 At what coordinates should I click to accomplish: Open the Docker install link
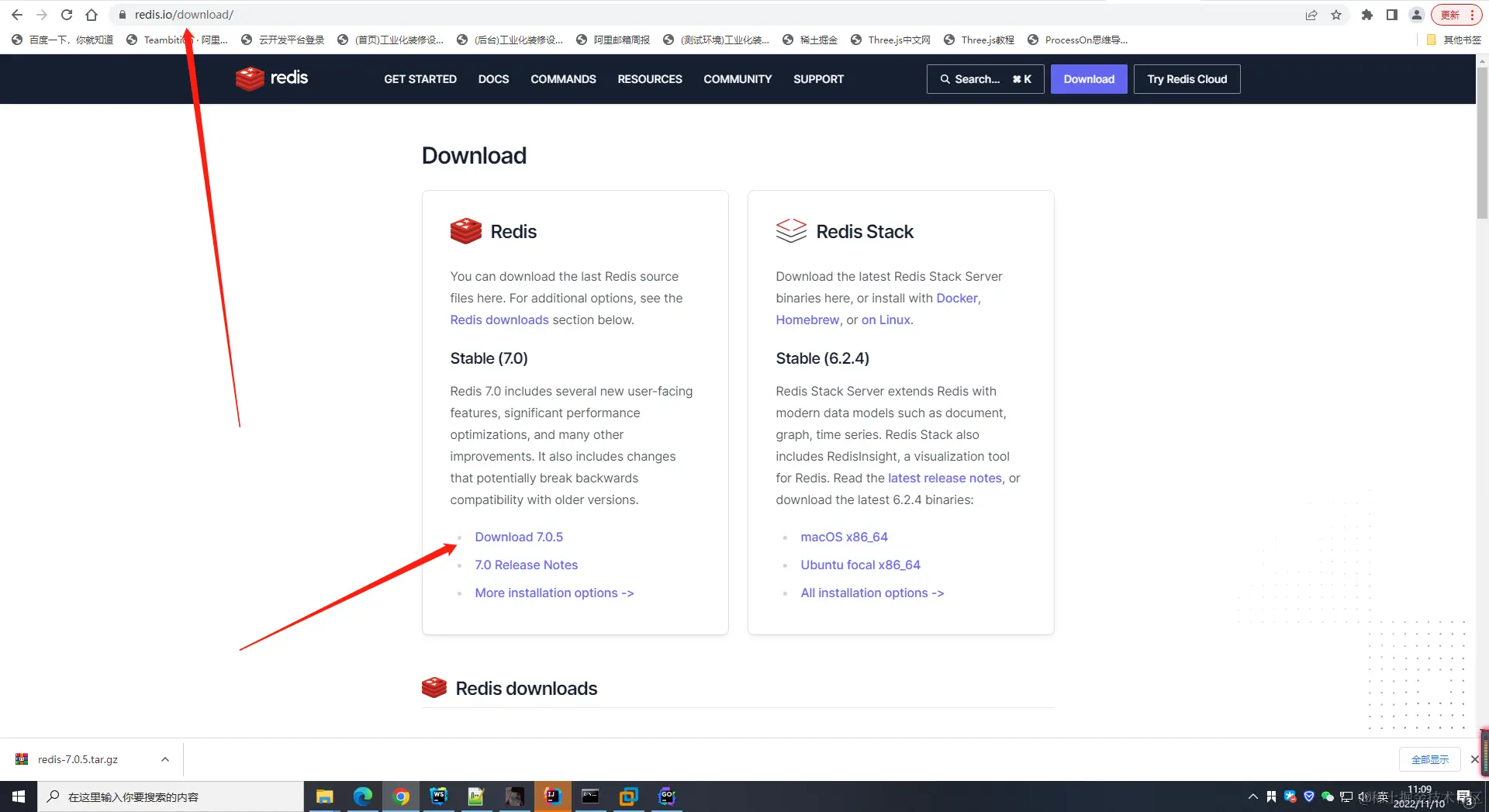957,298
